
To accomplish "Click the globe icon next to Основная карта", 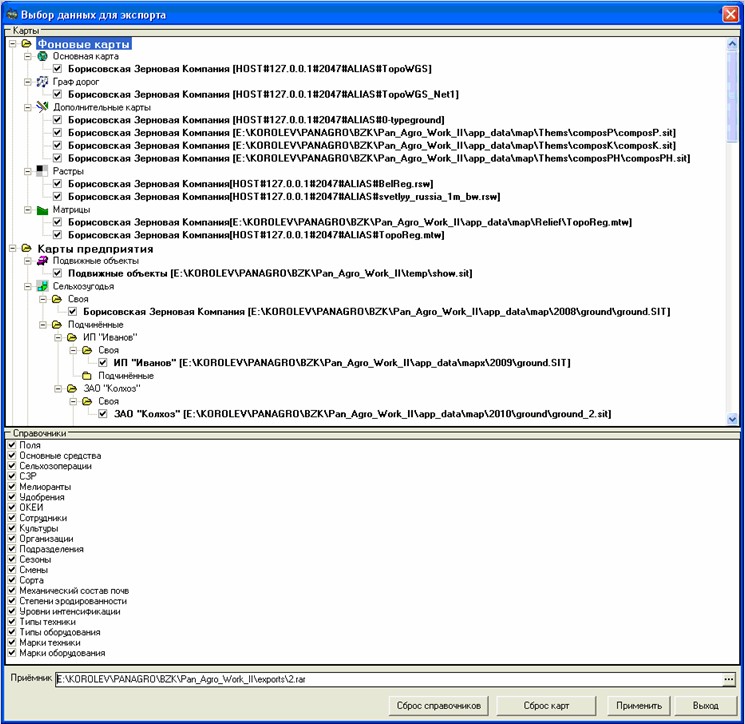I will click(42, 56).
